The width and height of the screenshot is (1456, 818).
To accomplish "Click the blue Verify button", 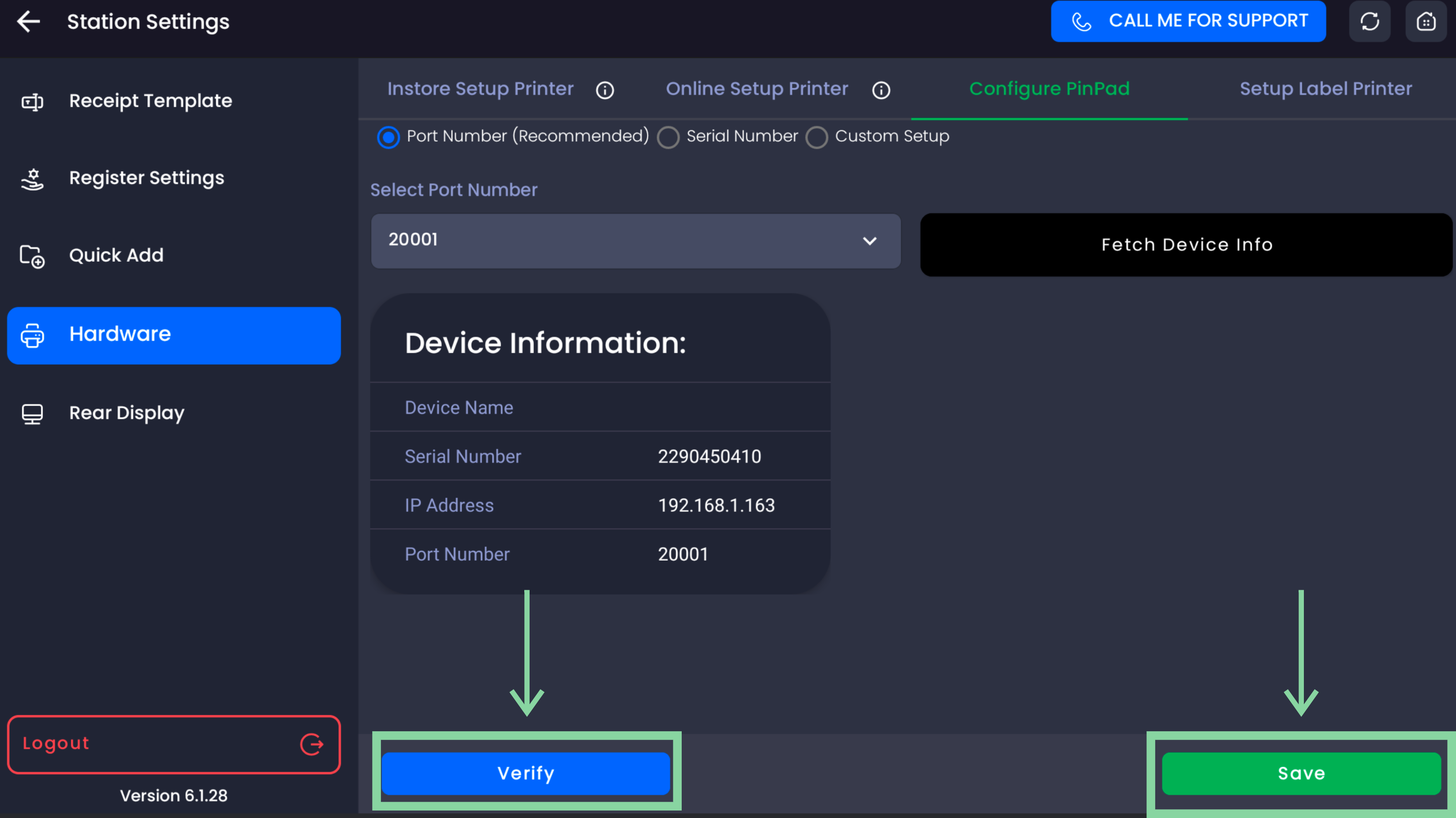I will pyautogui.click(x=526, y=773).
